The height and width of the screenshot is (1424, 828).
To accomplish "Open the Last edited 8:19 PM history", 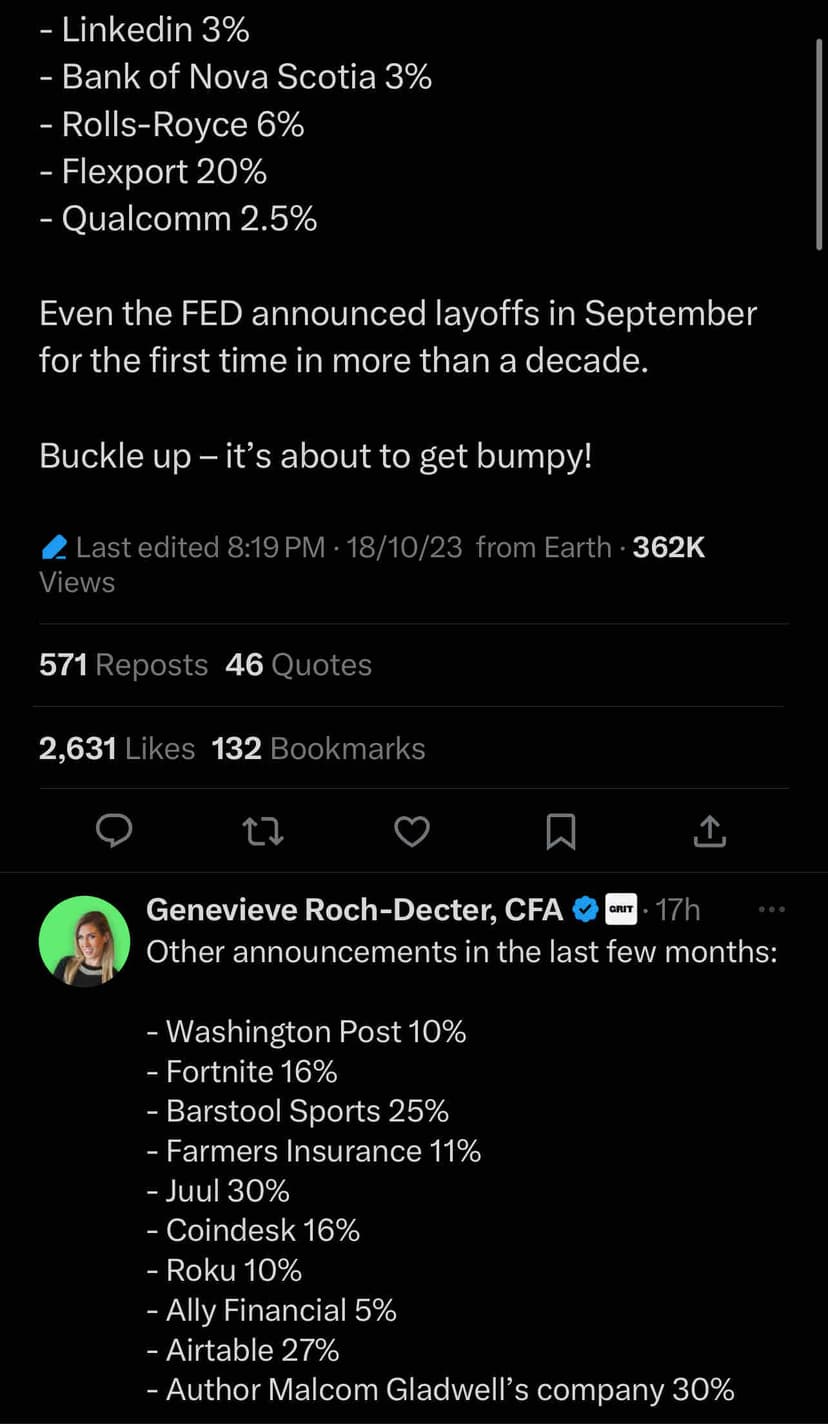I will point(200,548).
